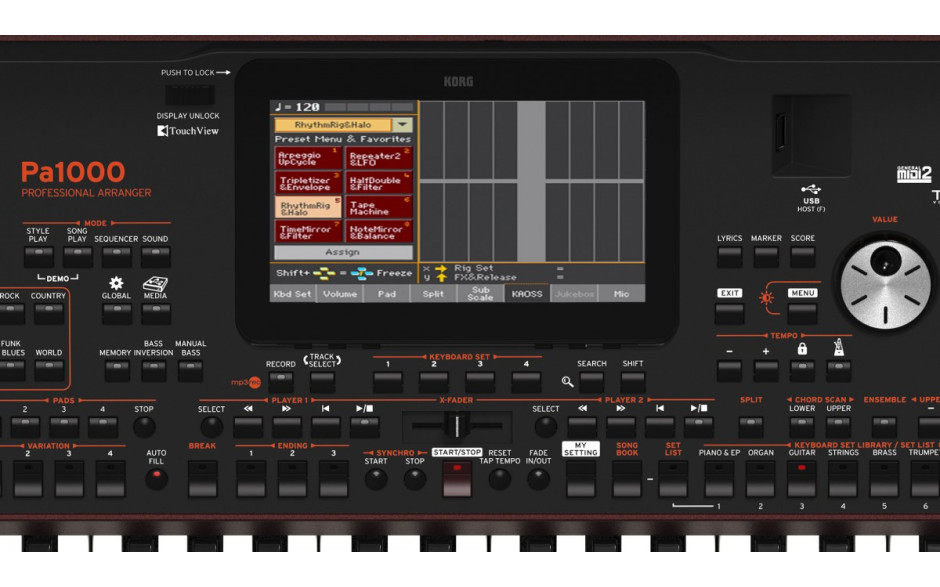
Task: Open the Split tab on display
Action: (x=433, y=294)
